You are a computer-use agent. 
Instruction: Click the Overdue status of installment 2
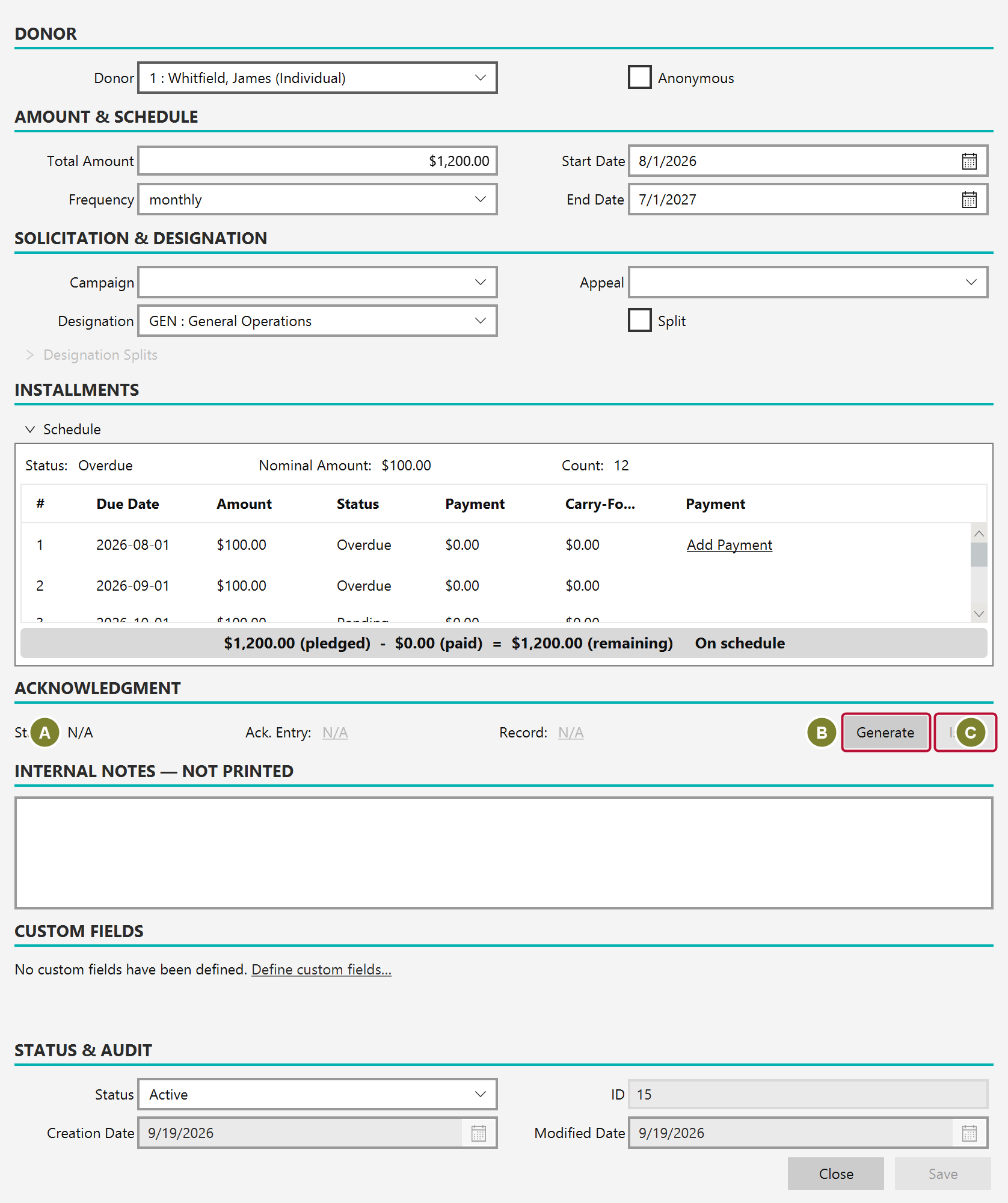coord(364,586)
